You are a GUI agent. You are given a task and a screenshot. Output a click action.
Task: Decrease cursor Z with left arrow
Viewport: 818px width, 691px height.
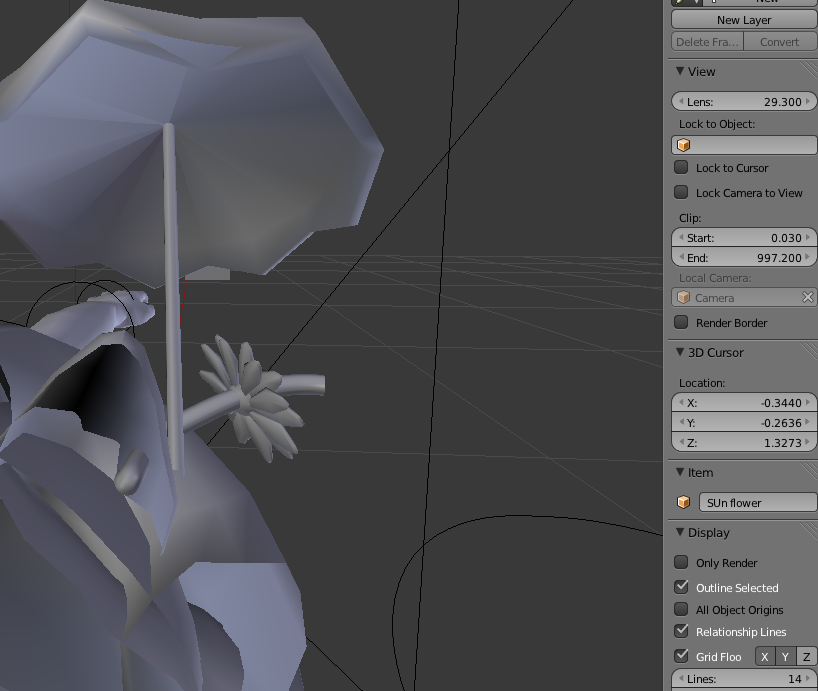(x=681, y=442)
